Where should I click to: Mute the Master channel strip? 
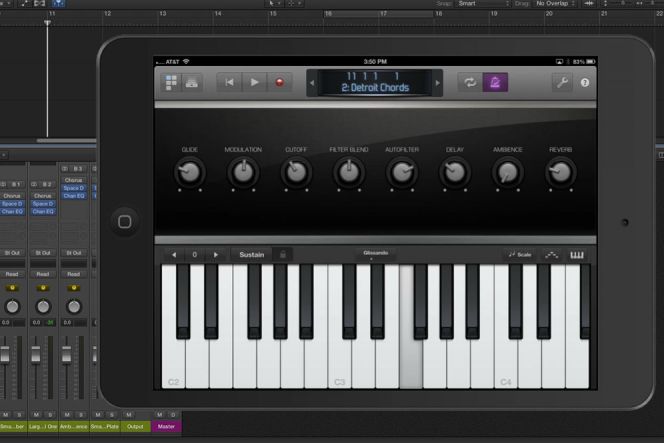click(160, 415)
